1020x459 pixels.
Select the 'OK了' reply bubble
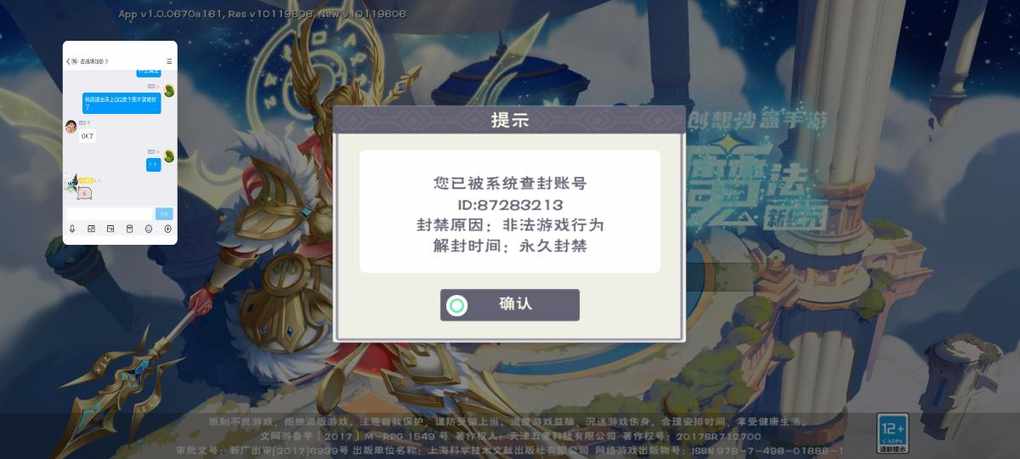point(88,137)
